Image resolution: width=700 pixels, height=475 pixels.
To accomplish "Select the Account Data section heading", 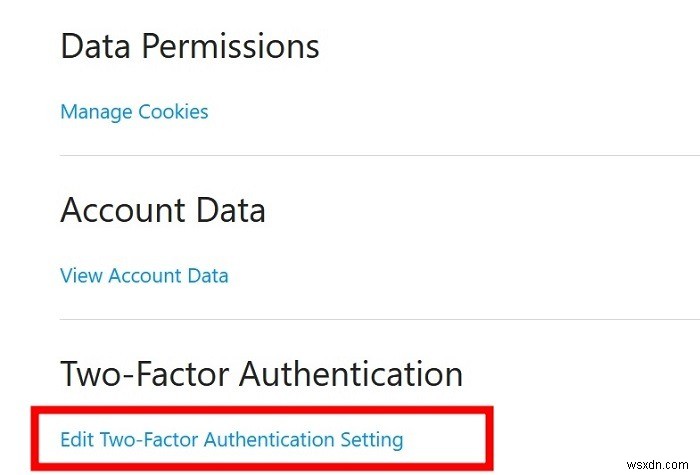I will point(162,210).
